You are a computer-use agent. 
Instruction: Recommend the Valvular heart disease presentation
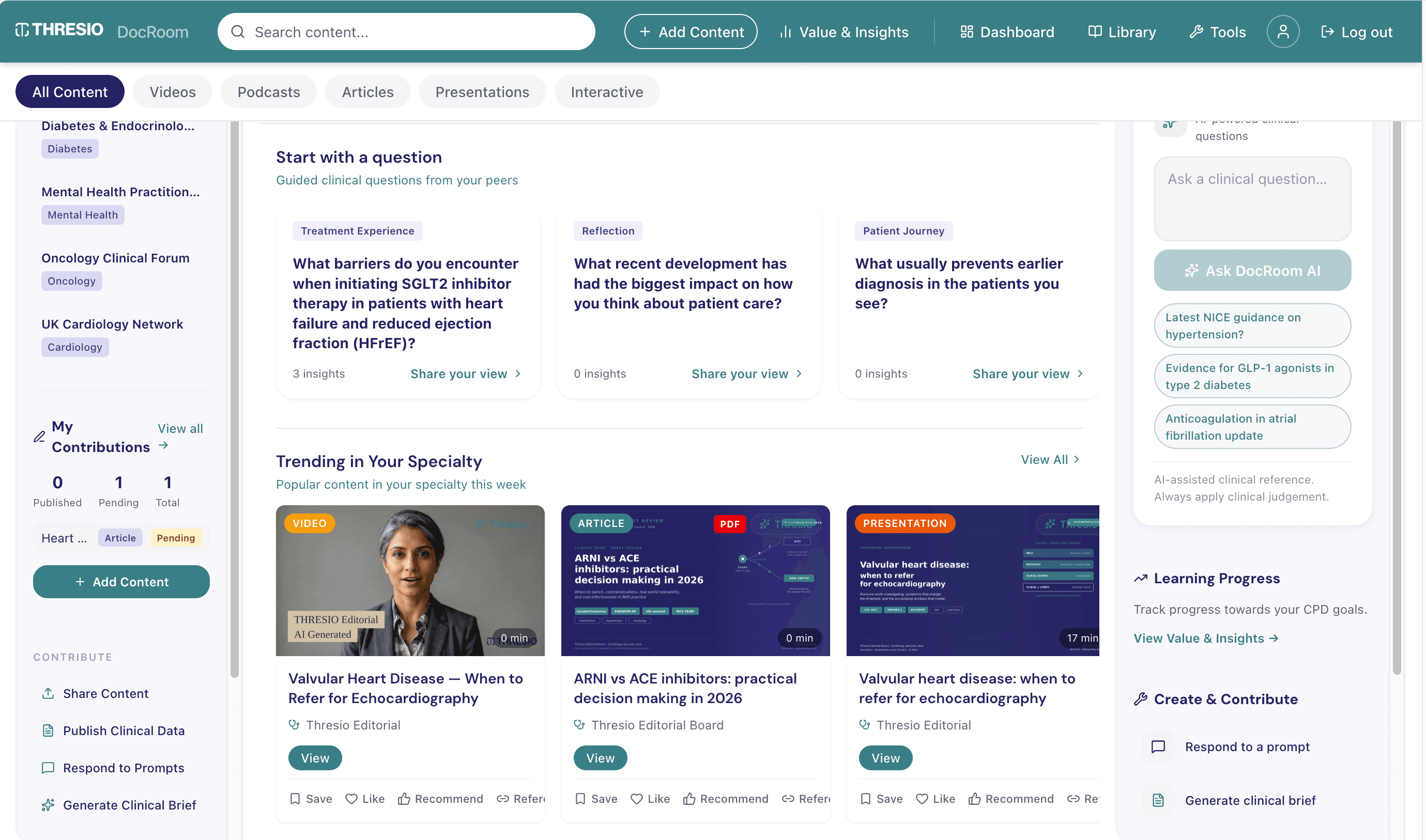pyautogui.click(x=1011, y=798)
